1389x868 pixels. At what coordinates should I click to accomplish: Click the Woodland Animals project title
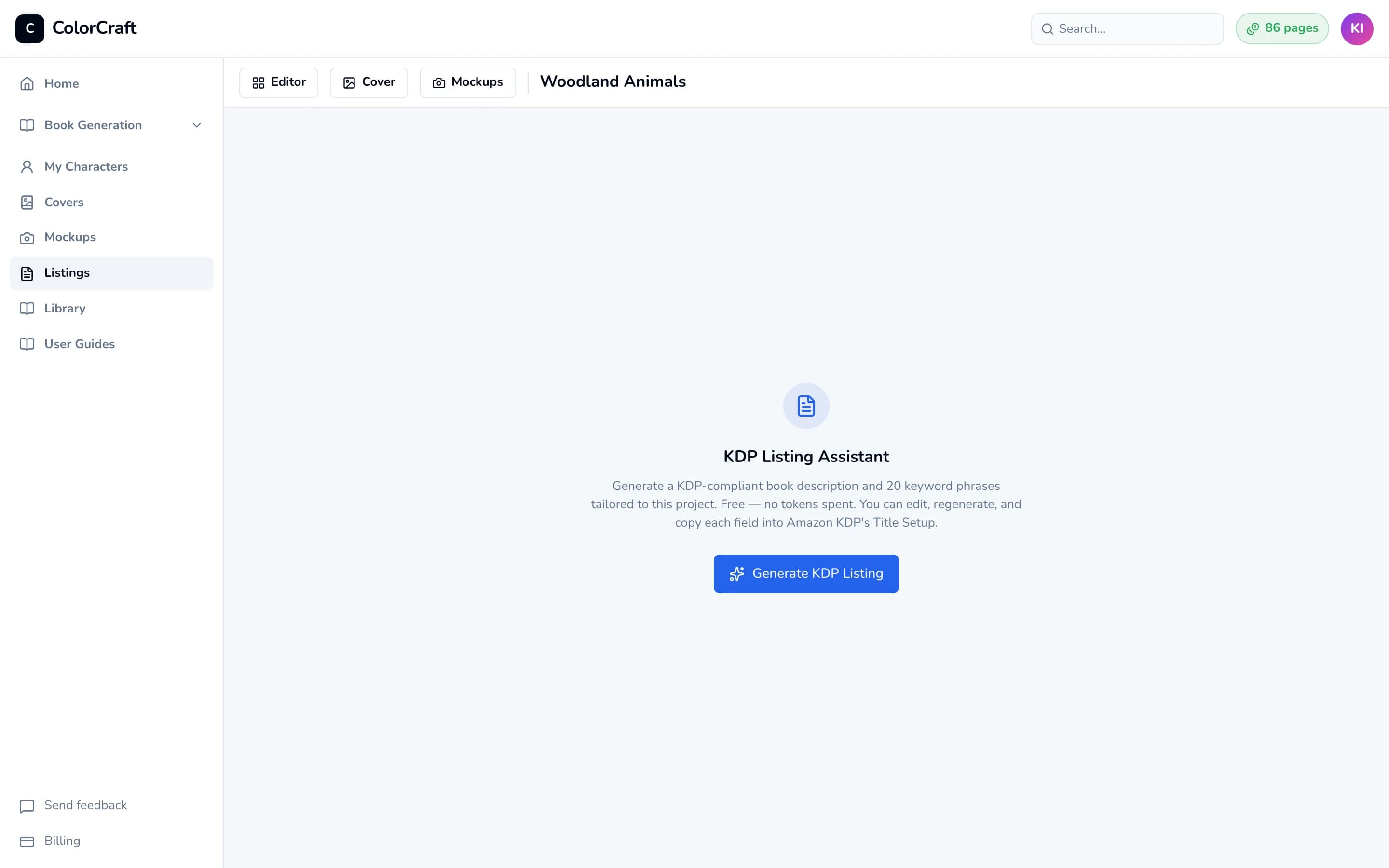point(613,81)
